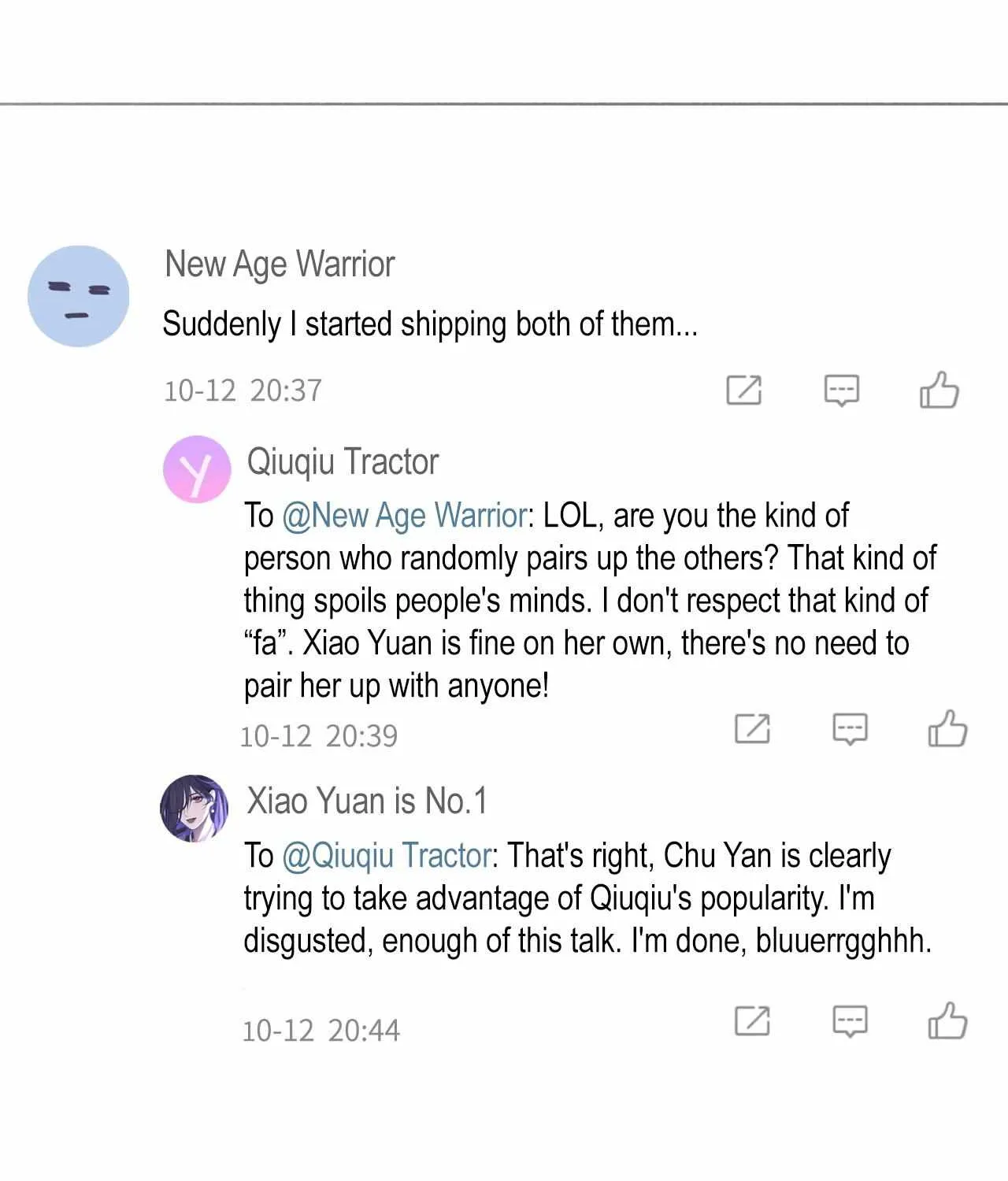1008x1181 pixels.
Task: Like the Xiao Yuan is No.1 comment
Action: click(x=947, y=1020)
